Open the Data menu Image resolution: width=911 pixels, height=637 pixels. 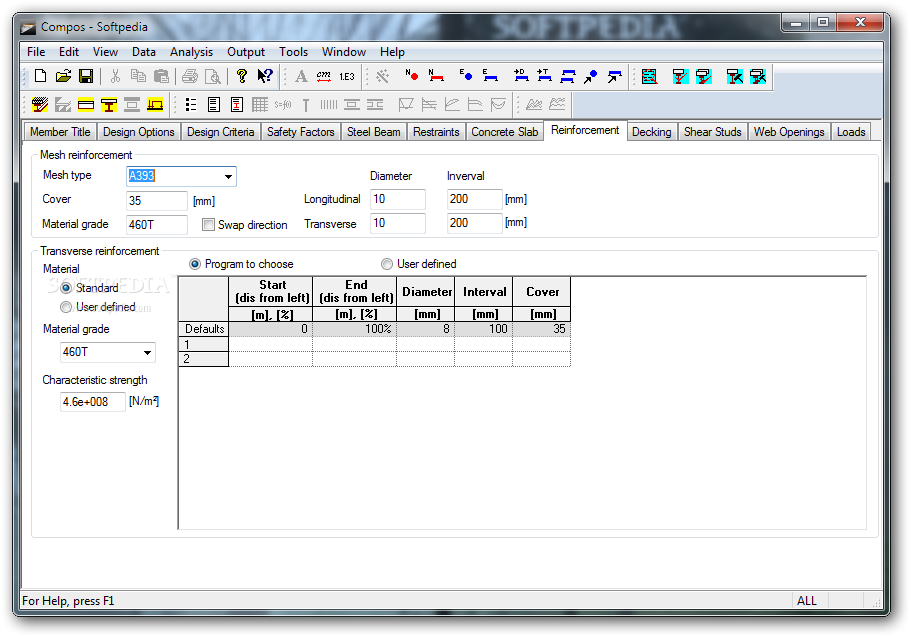pos(144,52)
